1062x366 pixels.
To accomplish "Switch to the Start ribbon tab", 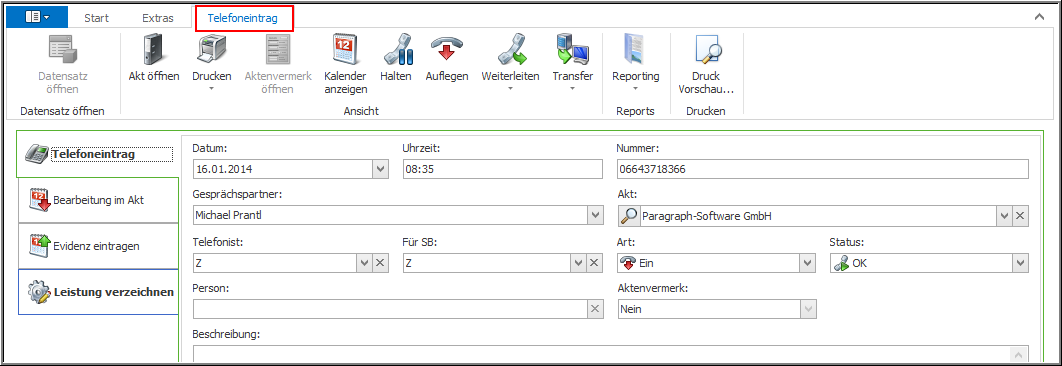I will [96, 18].
